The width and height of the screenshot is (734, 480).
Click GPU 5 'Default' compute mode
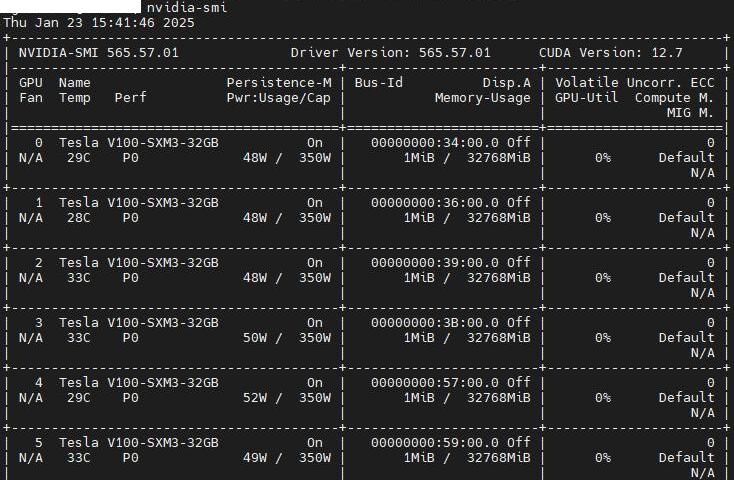[686, 457]
